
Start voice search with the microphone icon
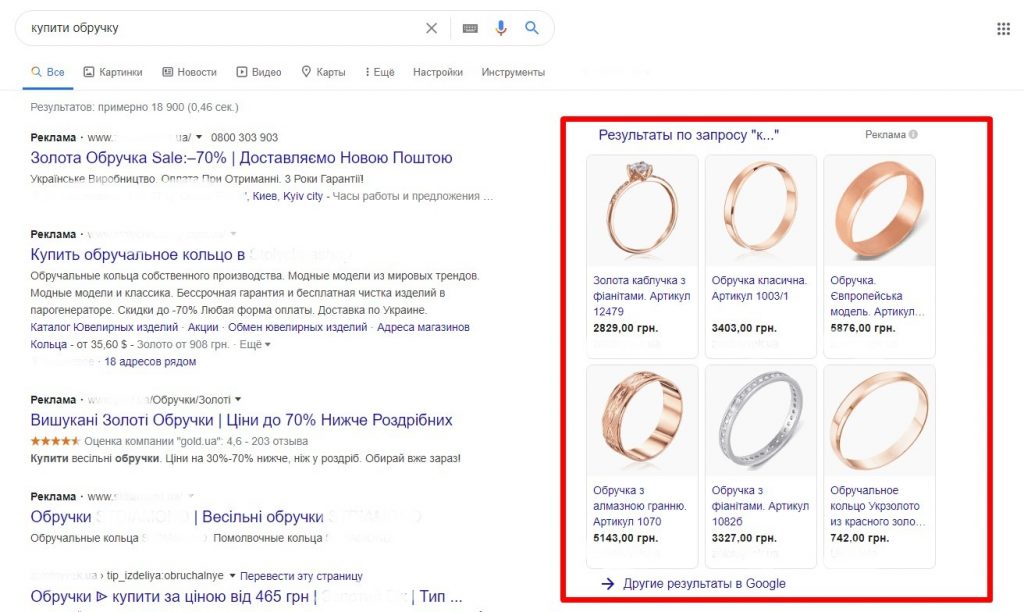501,27
